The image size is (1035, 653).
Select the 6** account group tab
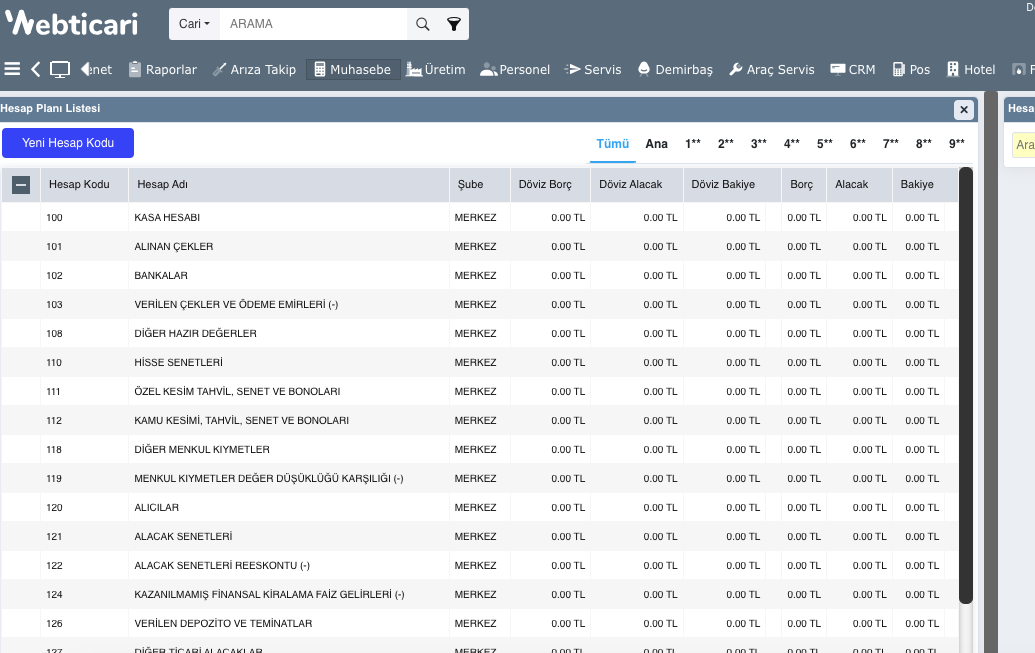(x=858, y=144)
